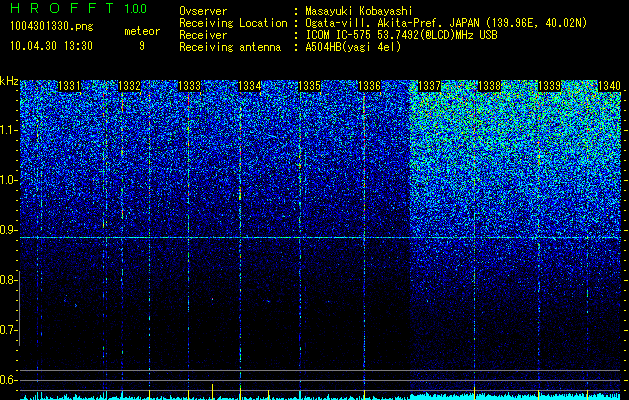Click the observer name Masayuki Kobayashi
Screen dimensions: 629x400
pyautogui.click(x=359, y=11)
